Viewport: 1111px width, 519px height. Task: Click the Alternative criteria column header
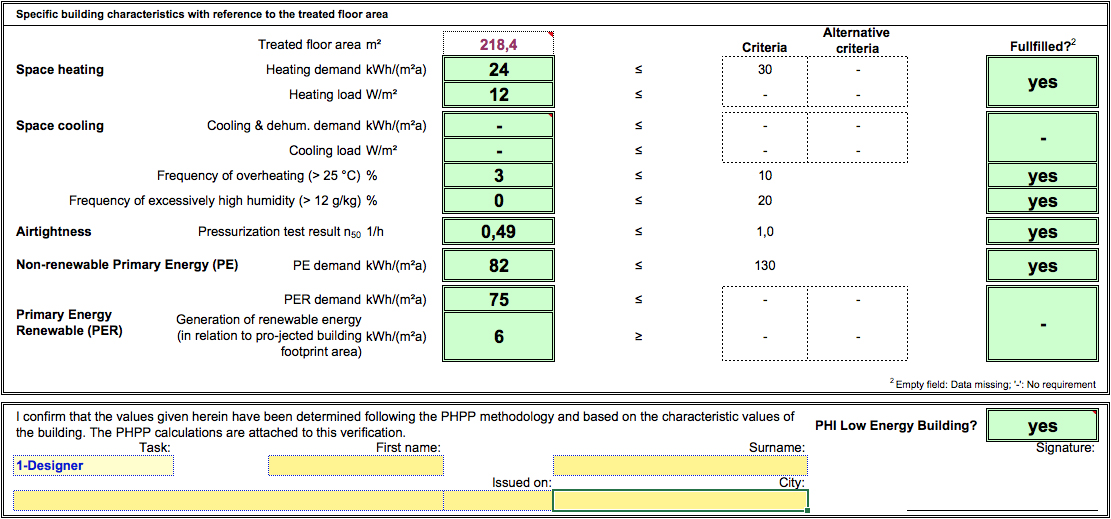click(x=856, y=41)
